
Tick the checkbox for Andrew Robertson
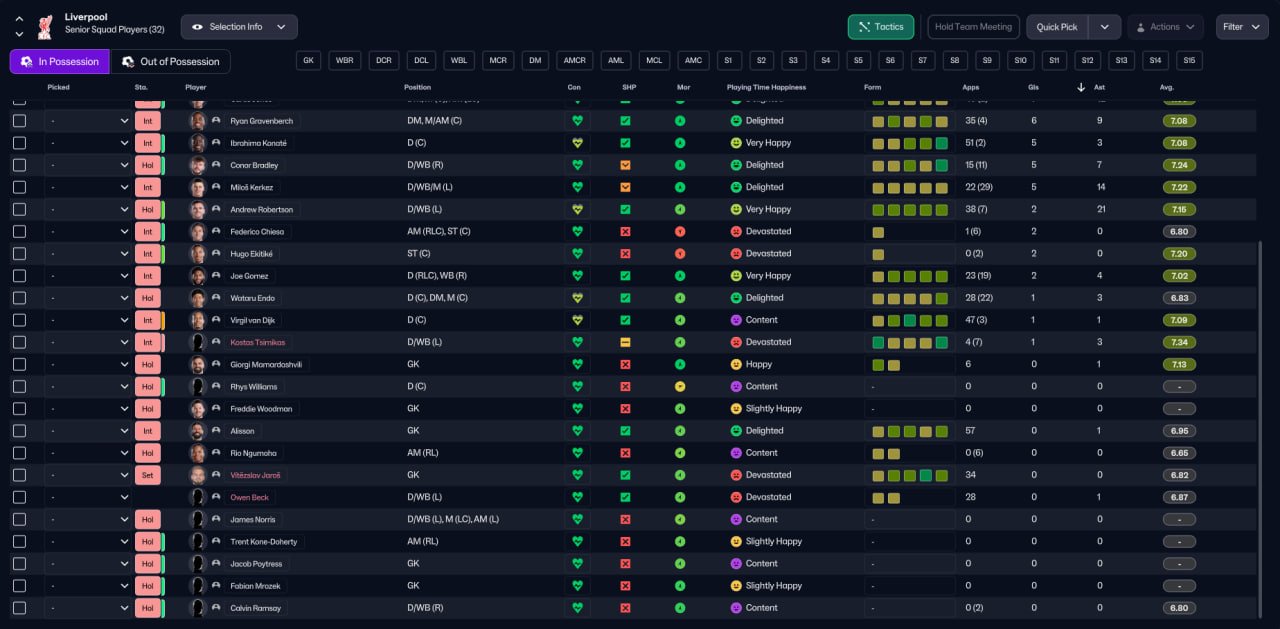coord(19,210)
